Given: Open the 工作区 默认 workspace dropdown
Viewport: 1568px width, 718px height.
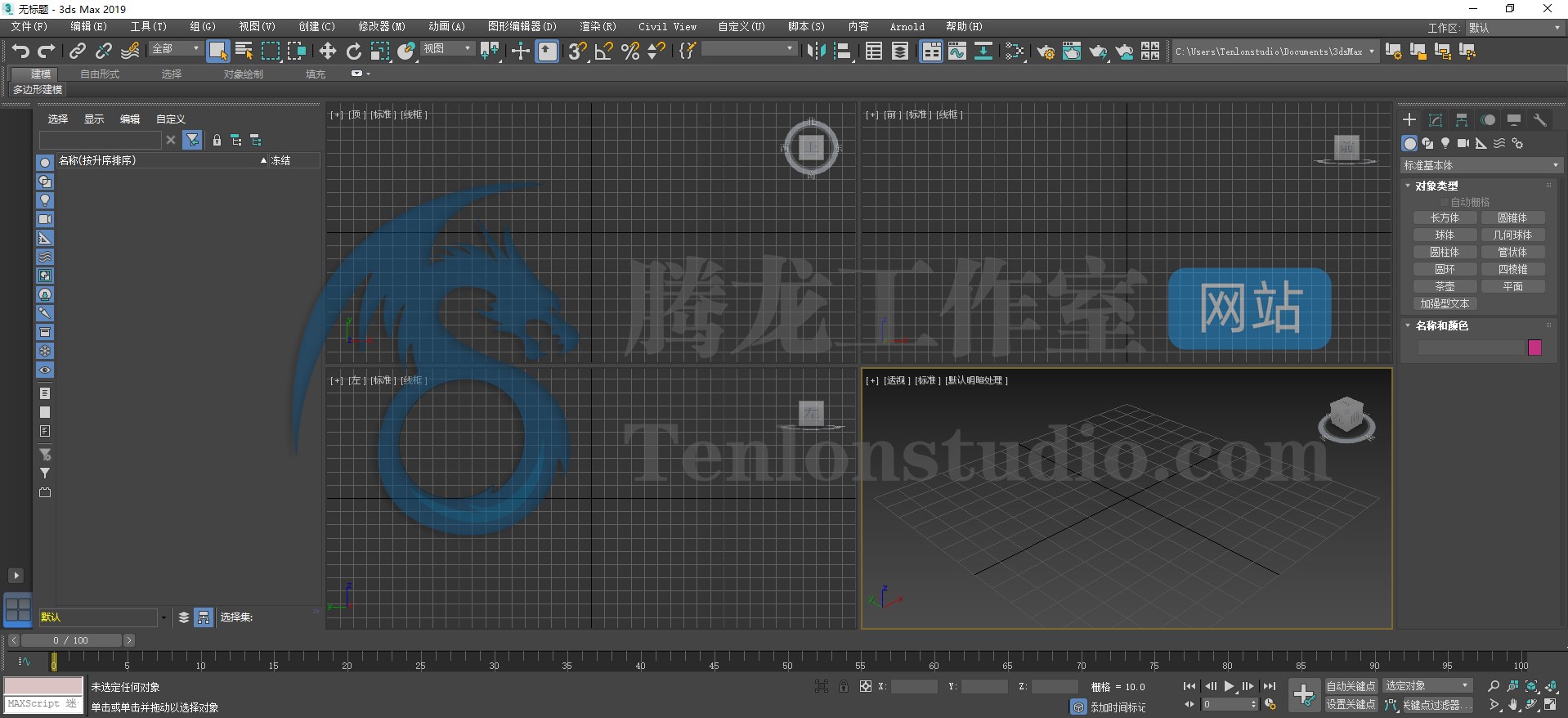Looking at the screenshot, I should (x=1515, y=28).
